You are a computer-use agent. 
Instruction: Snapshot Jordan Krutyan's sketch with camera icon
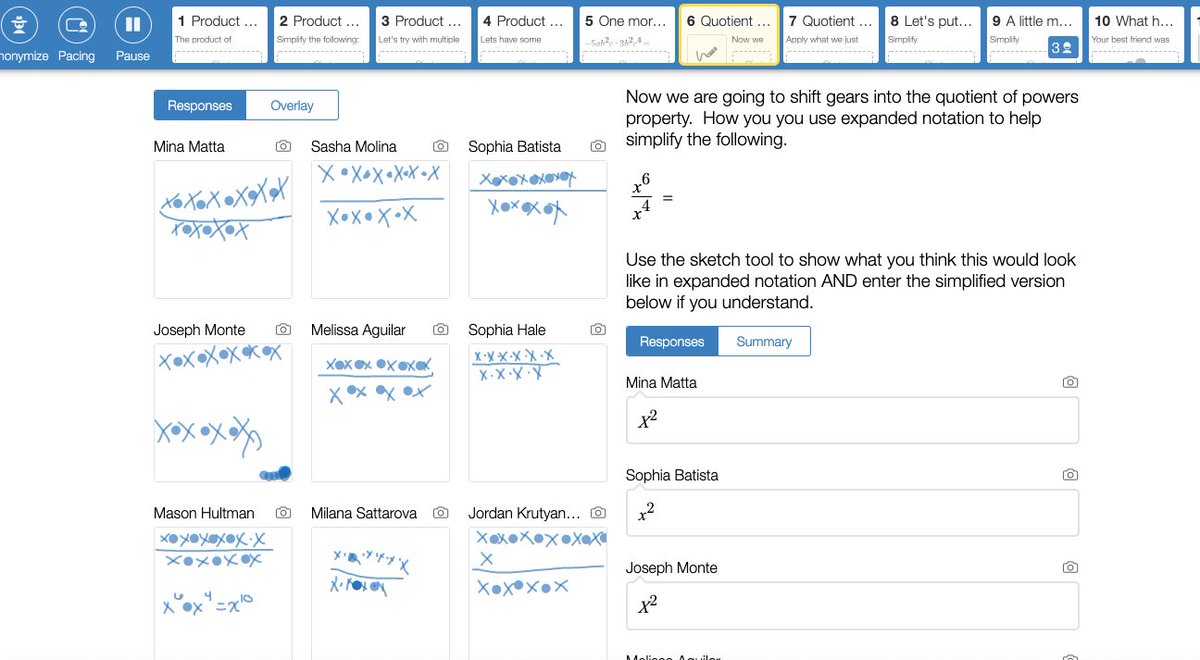click(598, 512)
